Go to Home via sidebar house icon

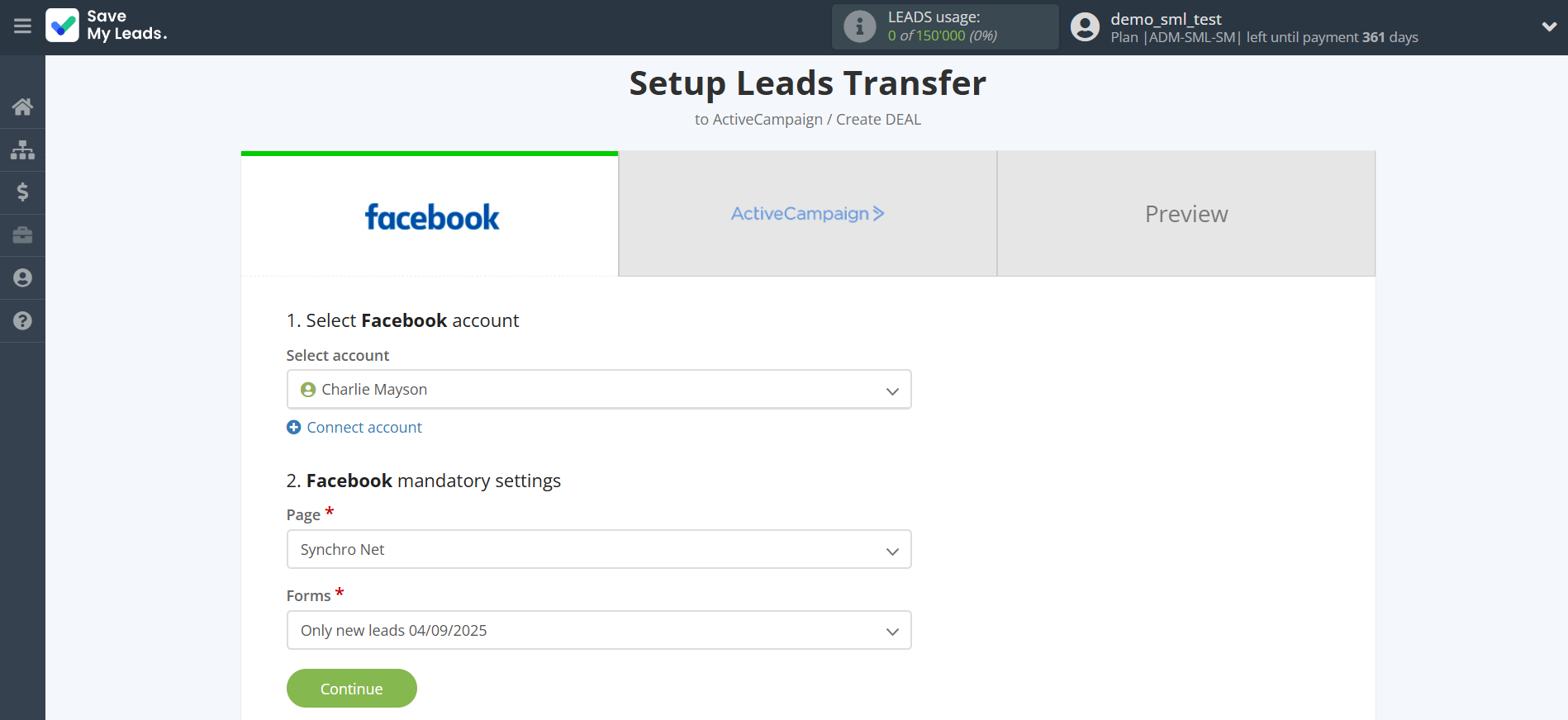pyautogui.click(x=22, y=107)
